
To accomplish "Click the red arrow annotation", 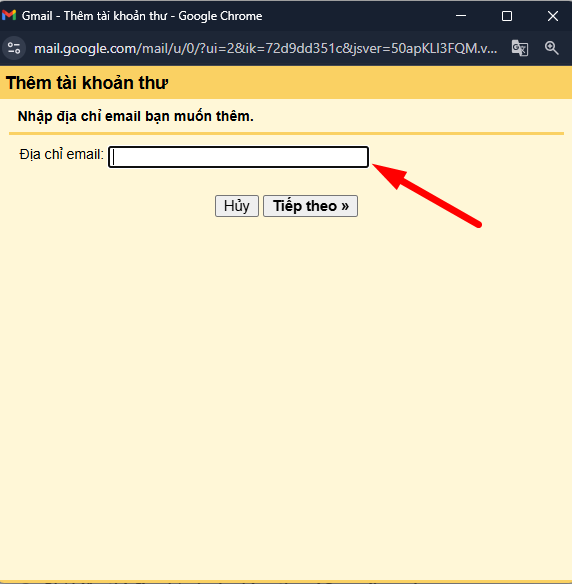I will 427,195.
